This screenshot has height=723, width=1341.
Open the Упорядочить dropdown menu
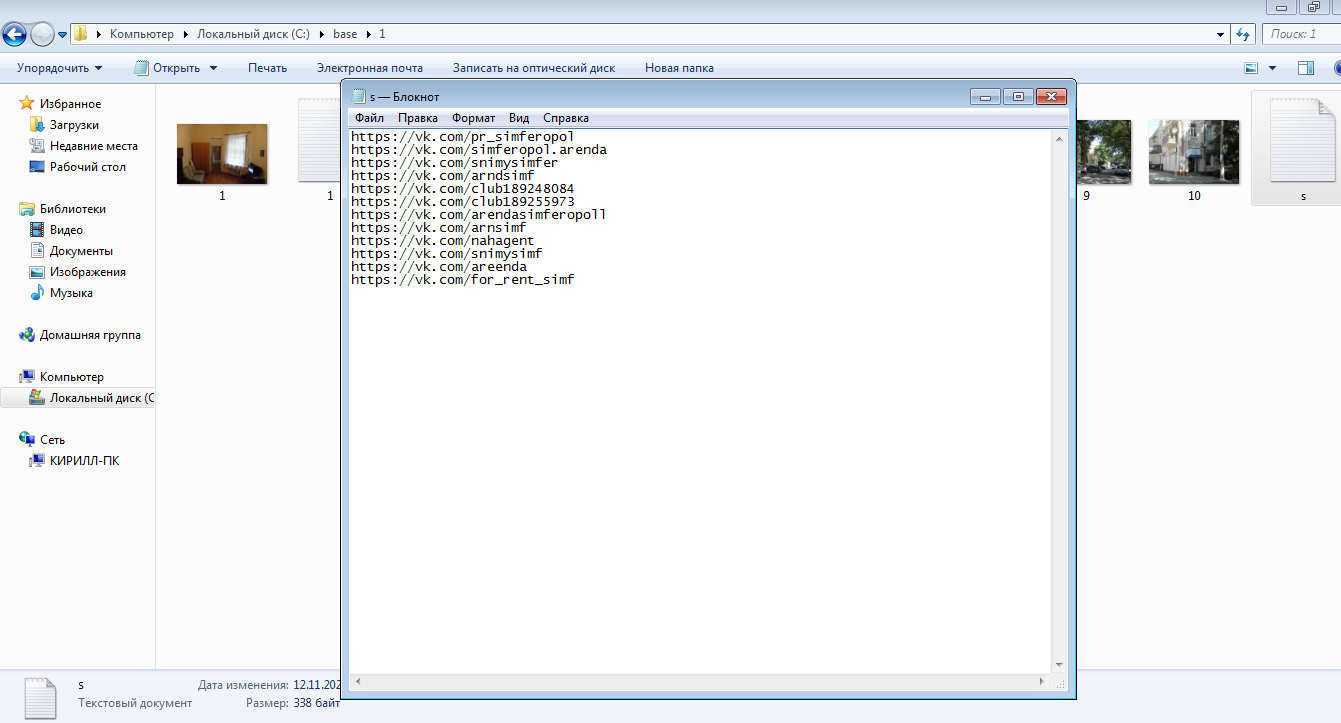coord(59,68)
